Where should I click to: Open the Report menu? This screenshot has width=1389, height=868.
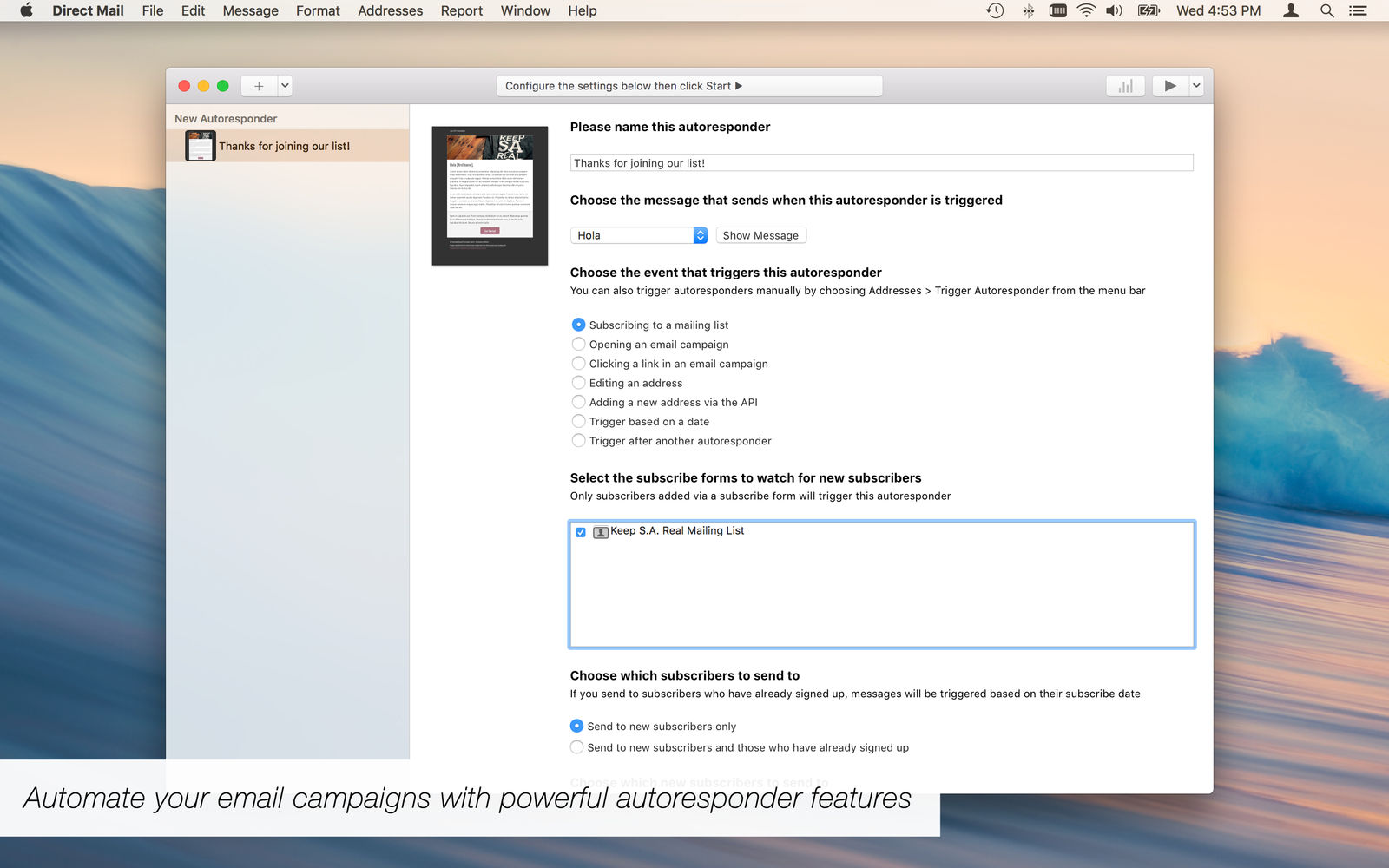(461, 10)
